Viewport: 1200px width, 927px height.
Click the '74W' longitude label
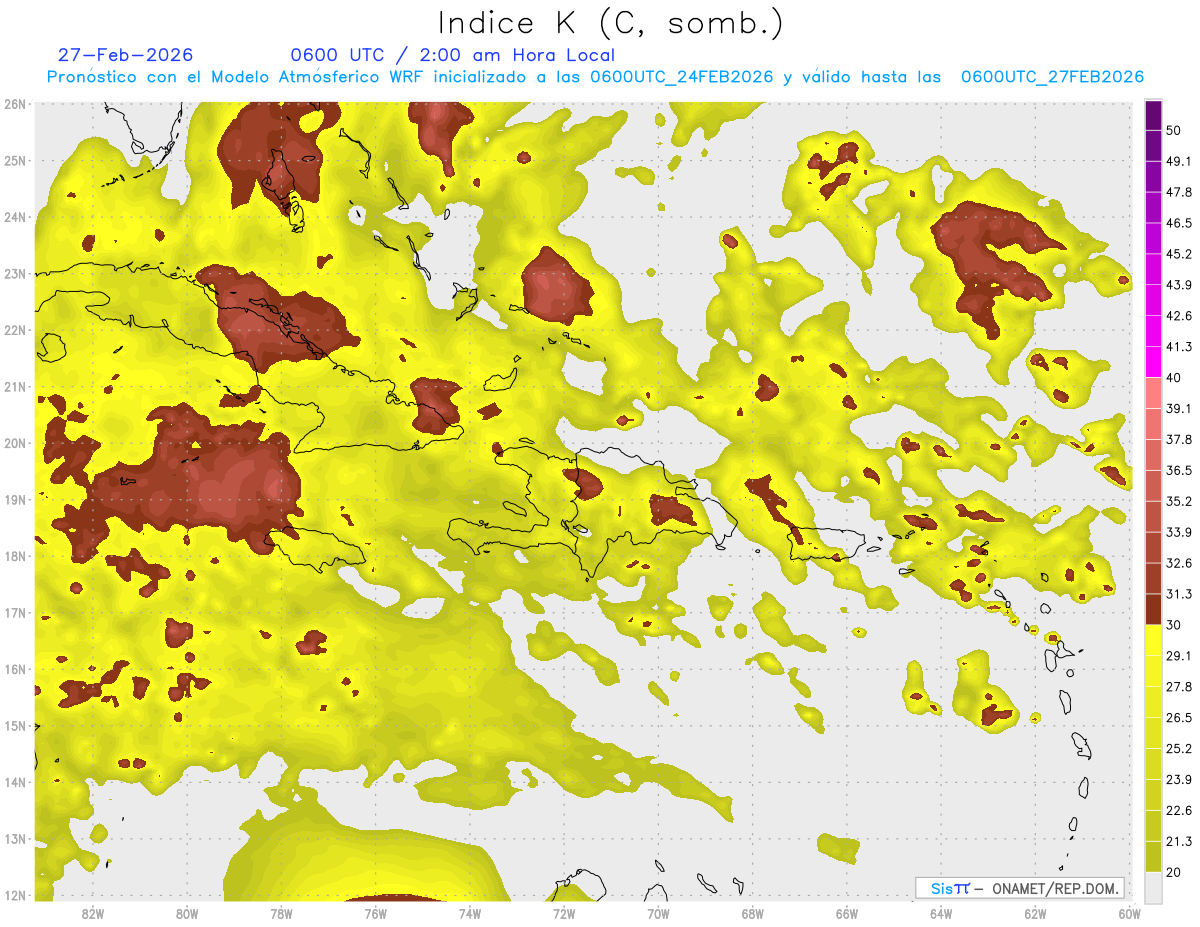[x=470, y=913]
